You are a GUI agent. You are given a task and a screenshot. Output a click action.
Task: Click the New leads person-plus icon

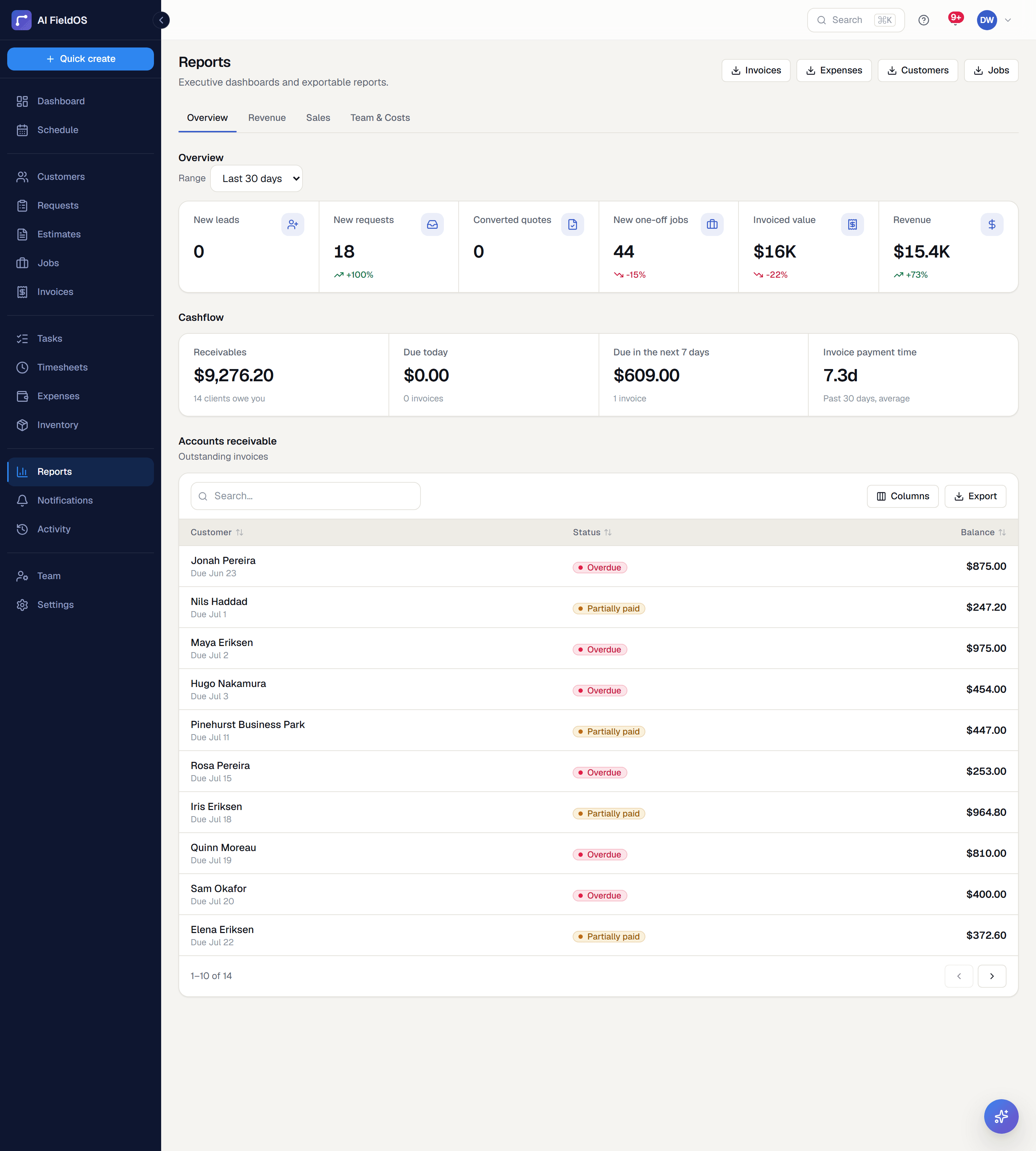point(292,224)
